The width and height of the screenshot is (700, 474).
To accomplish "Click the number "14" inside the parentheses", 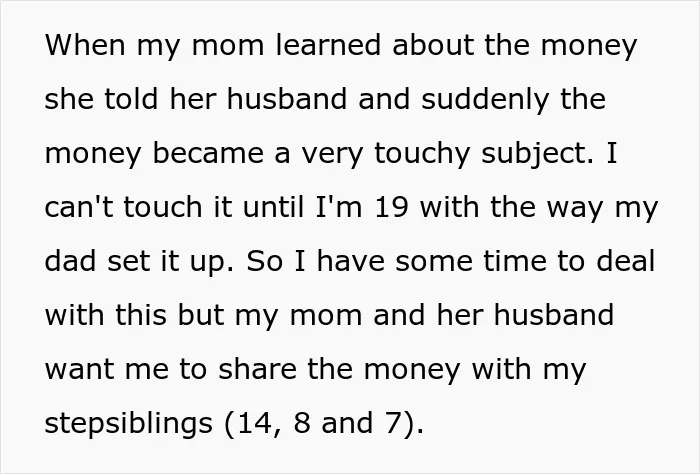I will pyautogui.click(x=255, y=423).
